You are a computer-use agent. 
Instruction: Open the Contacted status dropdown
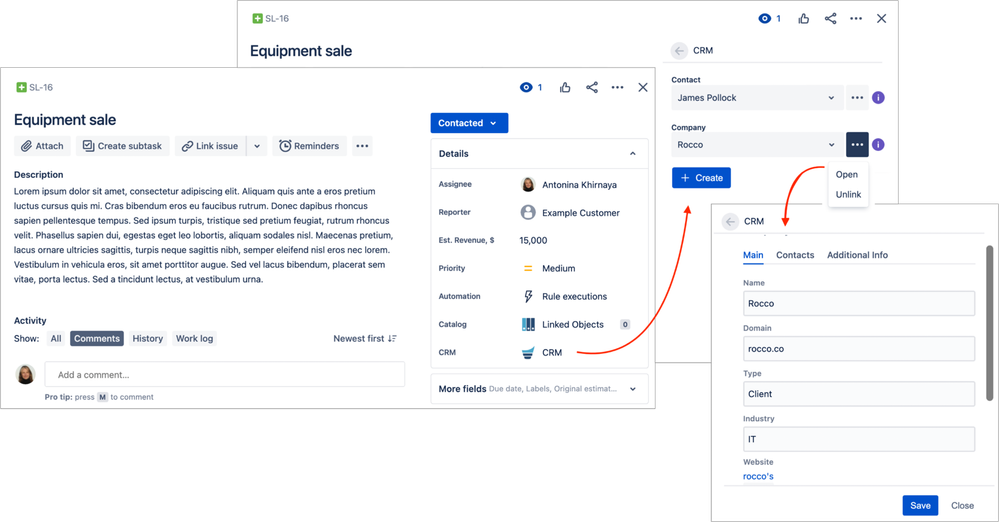pyautogui.click(x=469, y=123)
